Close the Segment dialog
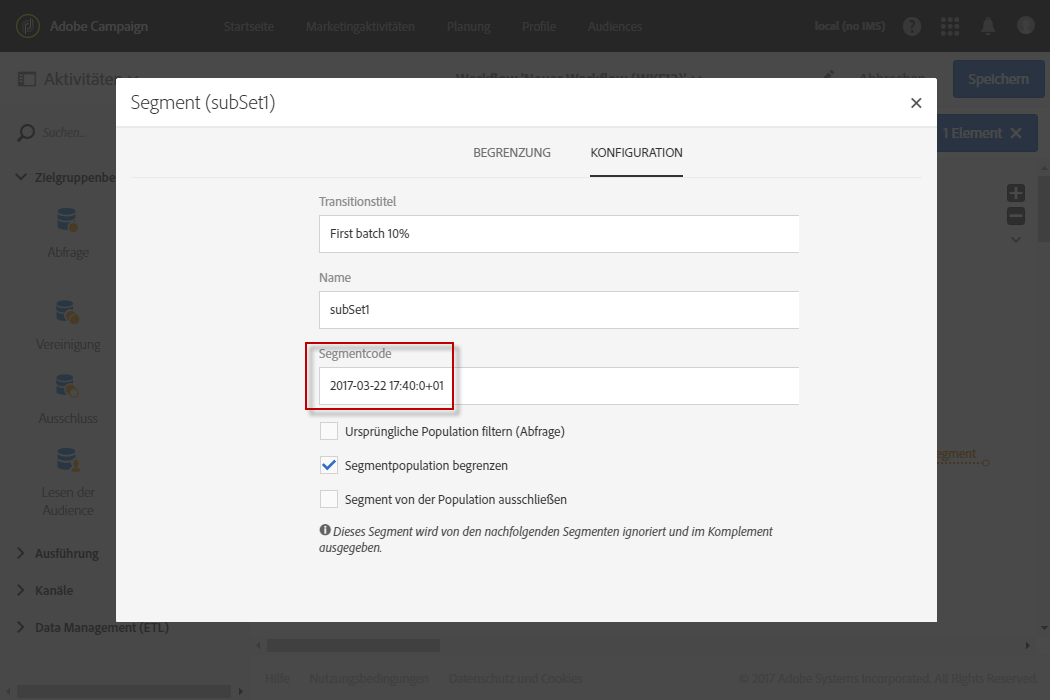The height and width of the screenshot is (700, 1050). [x=915, y=103]
